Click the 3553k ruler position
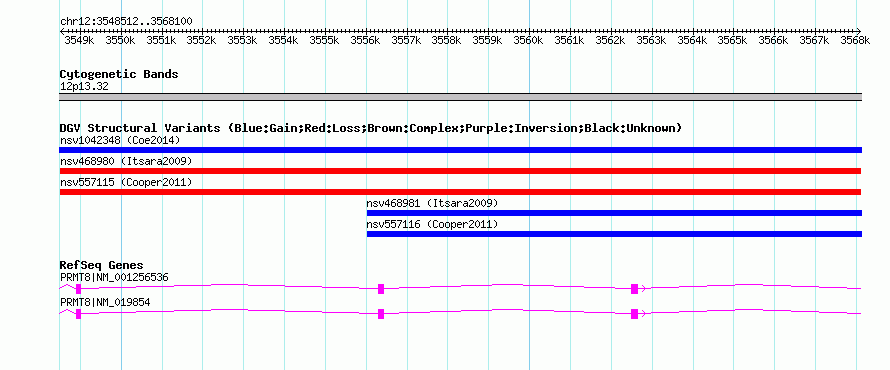 tap(242, 40)
